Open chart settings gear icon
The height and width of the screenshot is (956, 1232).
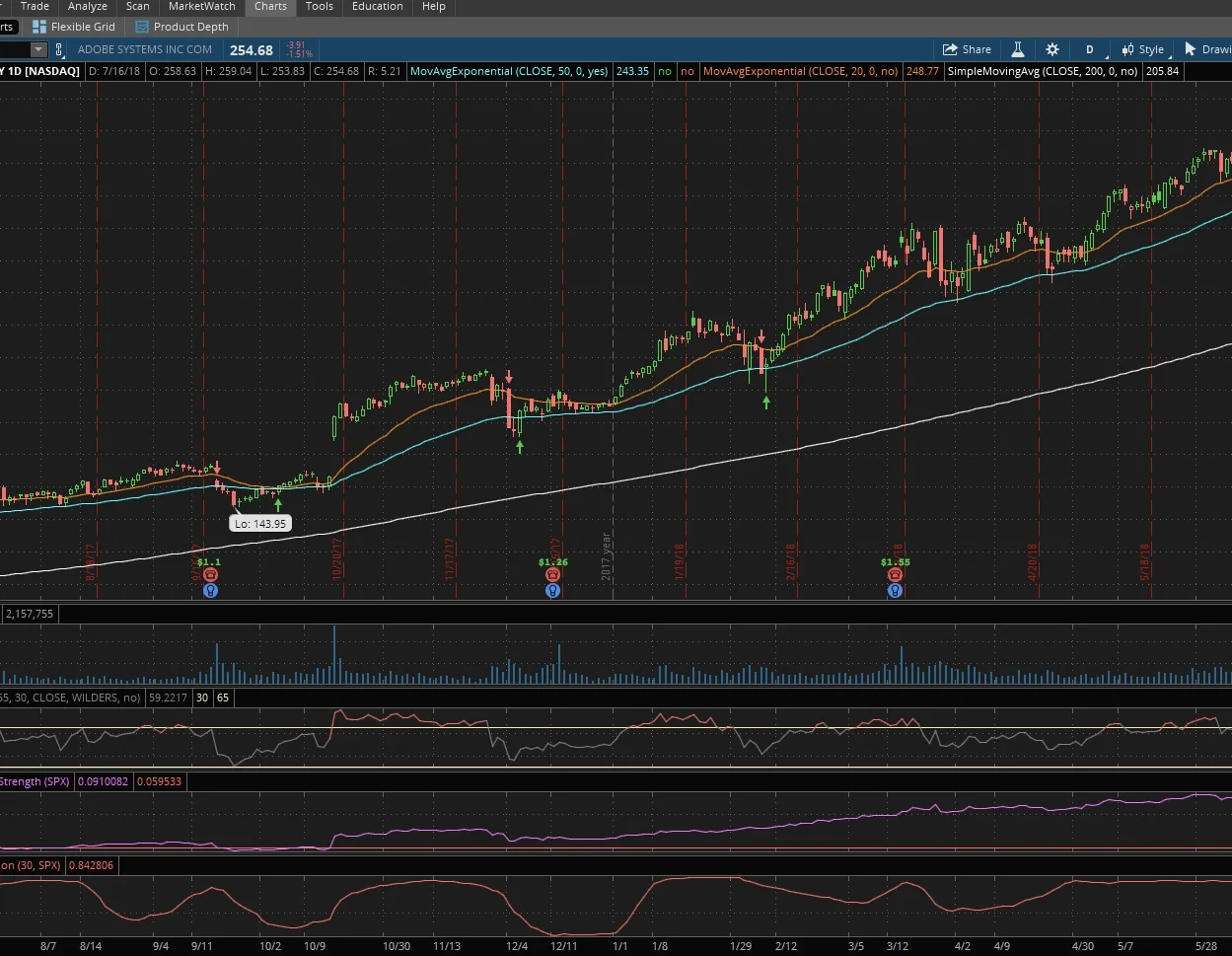pos(1052,49)
